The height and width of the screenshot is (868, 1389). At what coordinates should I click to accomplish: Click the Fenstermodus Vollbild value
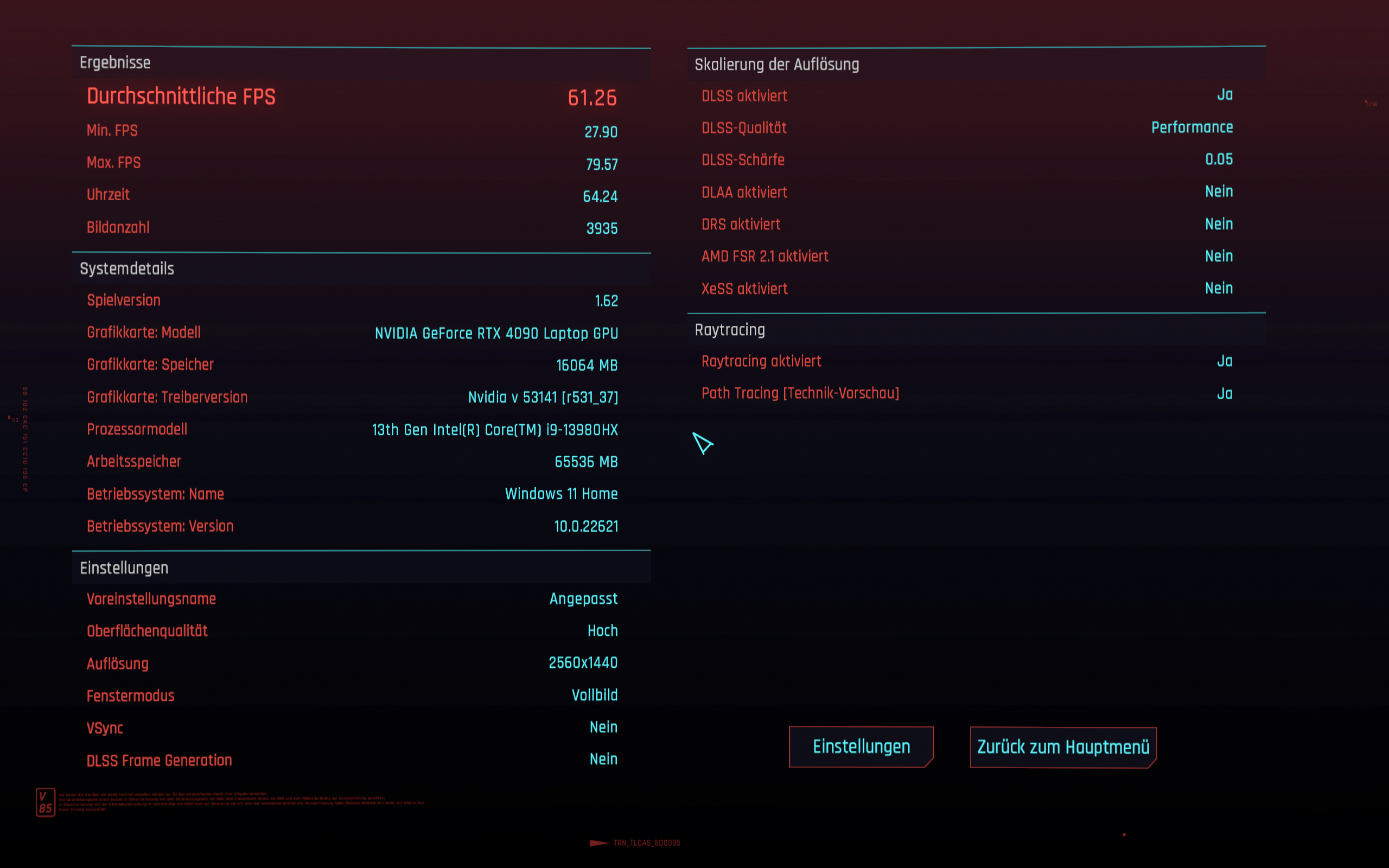(x=594, y=695)
